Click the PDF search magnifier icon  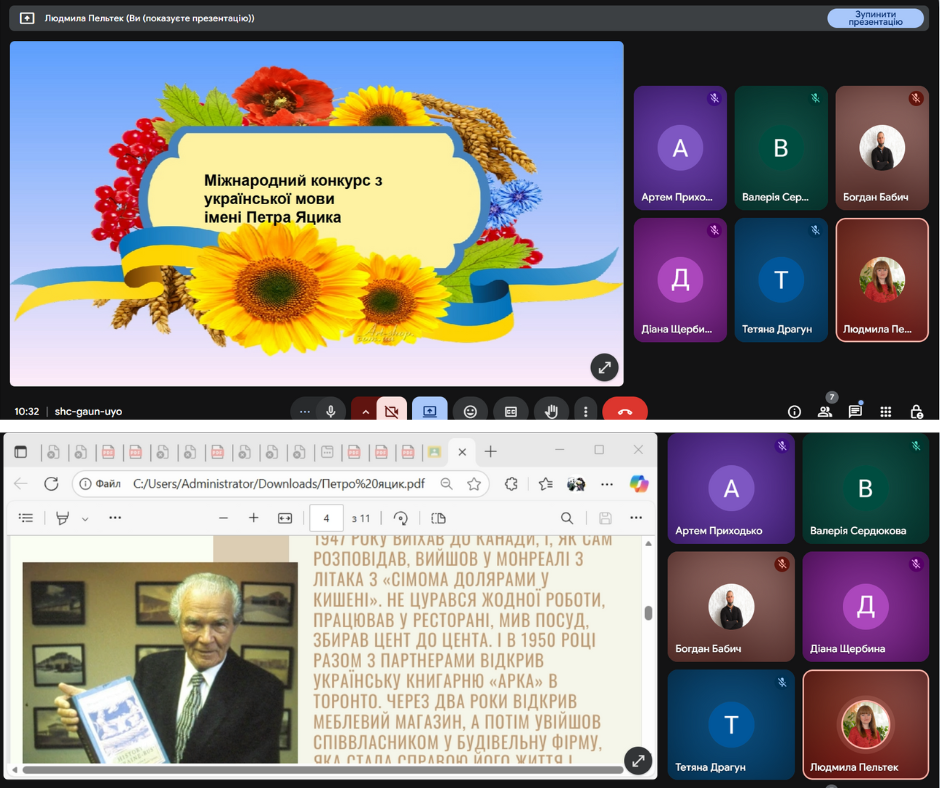click(567, 518)
